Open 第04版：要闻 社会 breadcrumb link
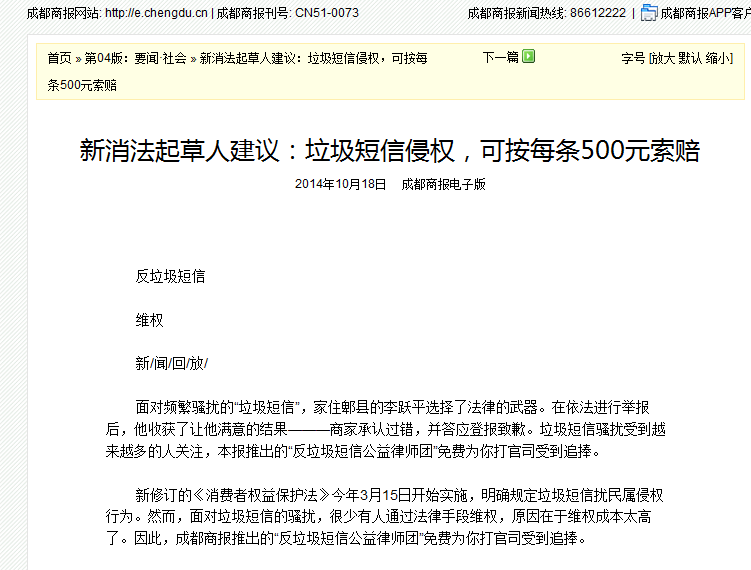The width and height of the screenshot is (751, 570). 136,58
